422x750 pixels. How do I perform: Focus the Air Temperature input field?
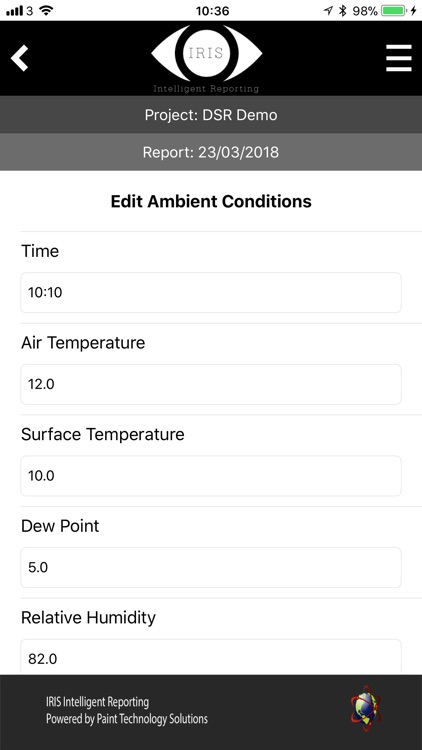click(211, 385)
